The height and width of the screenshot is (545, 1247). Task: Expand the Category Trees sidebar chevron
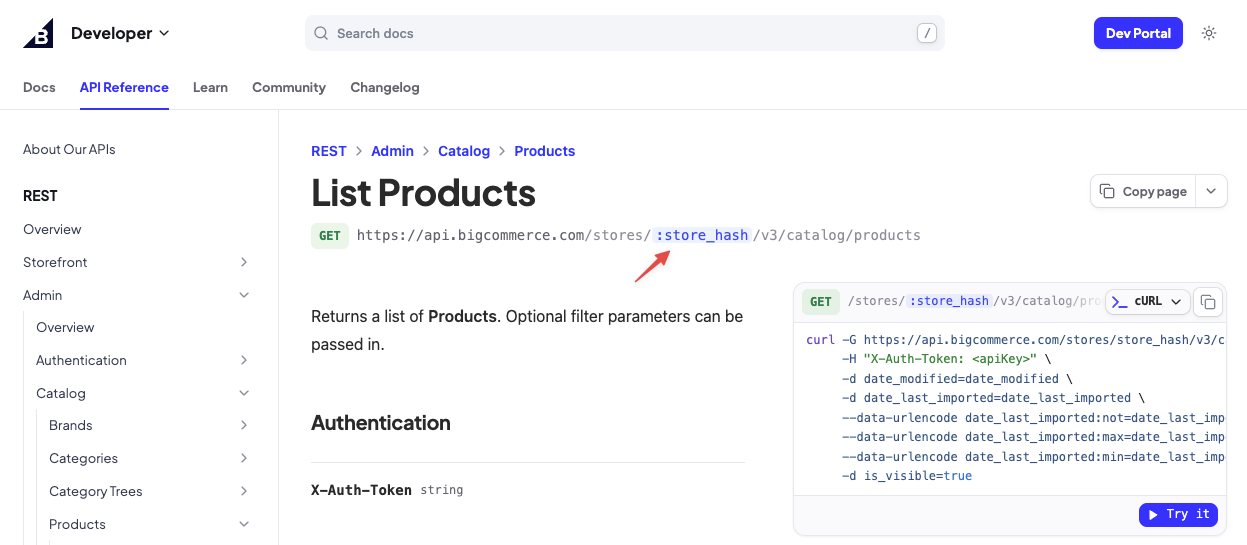[244, 491]
